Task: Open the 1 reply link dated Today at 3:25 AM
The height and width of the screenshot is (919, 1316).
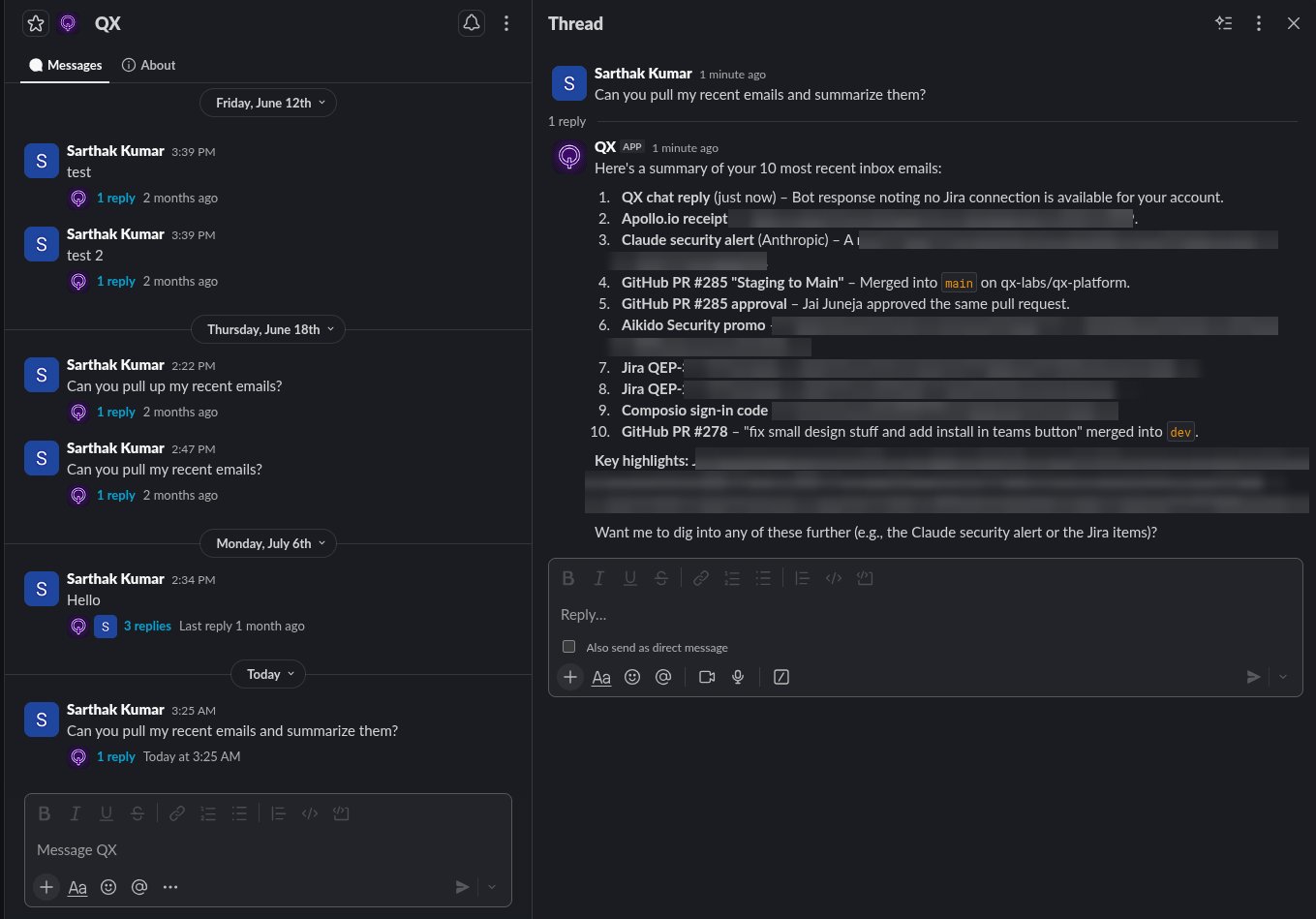Action: pos(116,756)
